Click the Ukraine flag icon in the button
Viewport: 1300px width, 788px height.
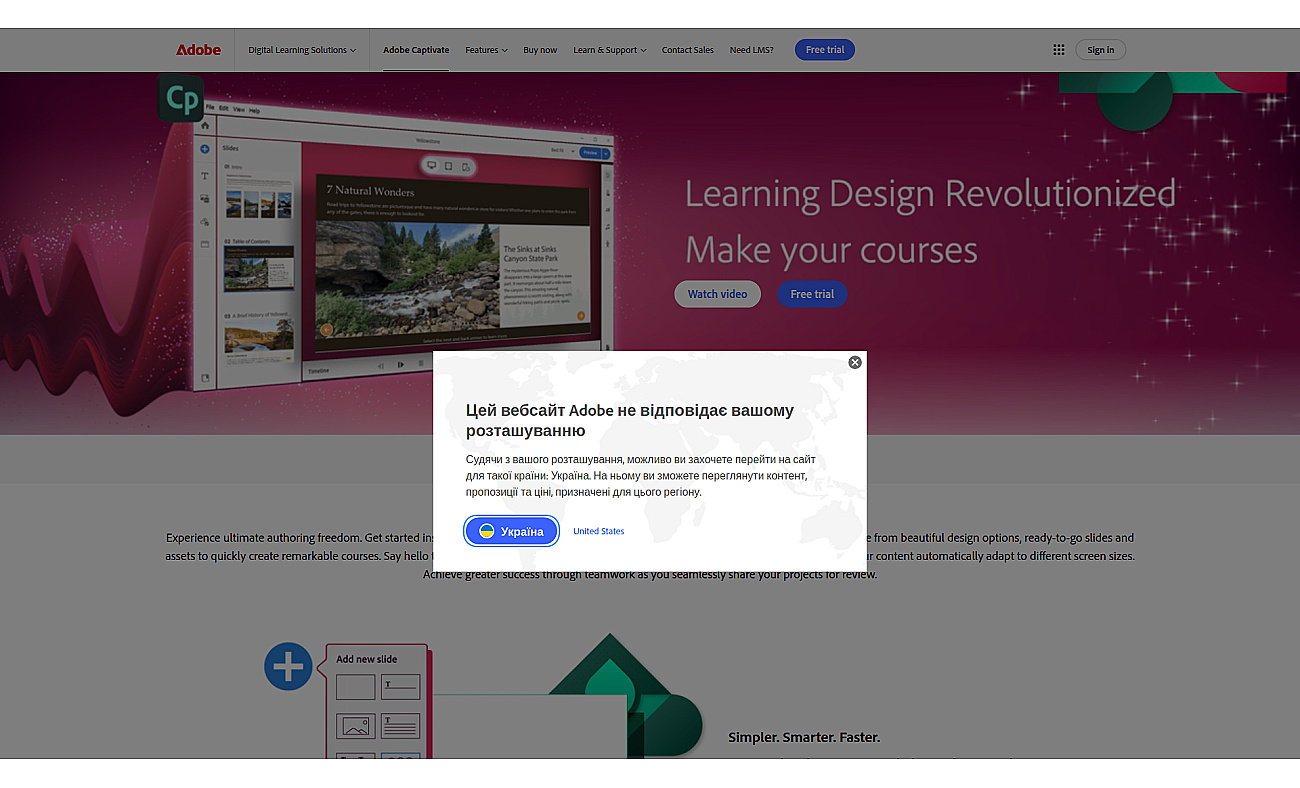pos(487,531)
